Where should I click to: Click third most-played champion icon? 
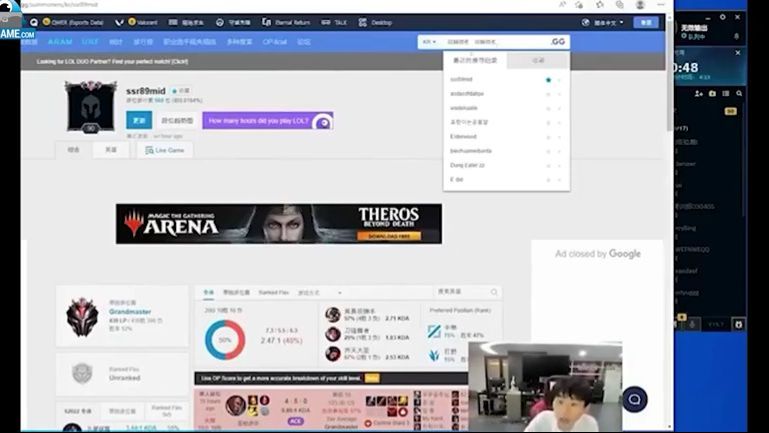pos(333,354)
